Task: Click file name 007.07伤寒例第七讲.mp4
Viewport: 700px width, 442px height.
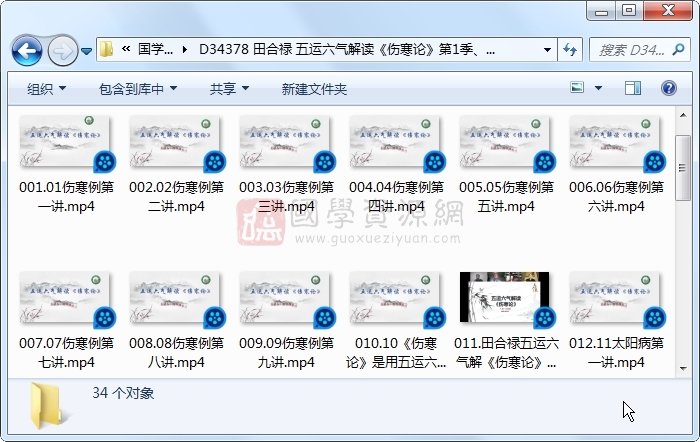Action: (x=66, y=352)
